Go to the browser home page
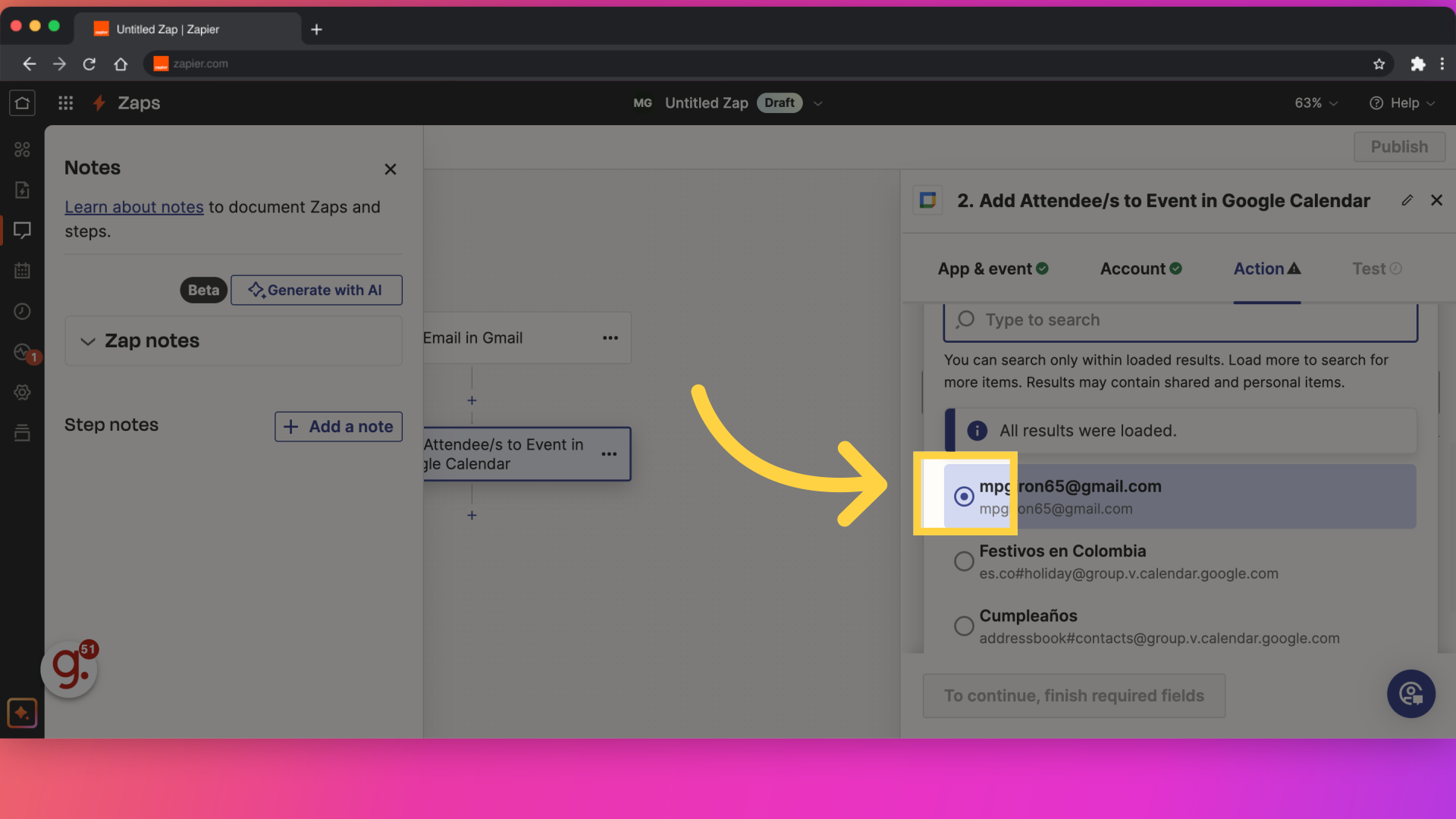 click(x=121, y=64)
